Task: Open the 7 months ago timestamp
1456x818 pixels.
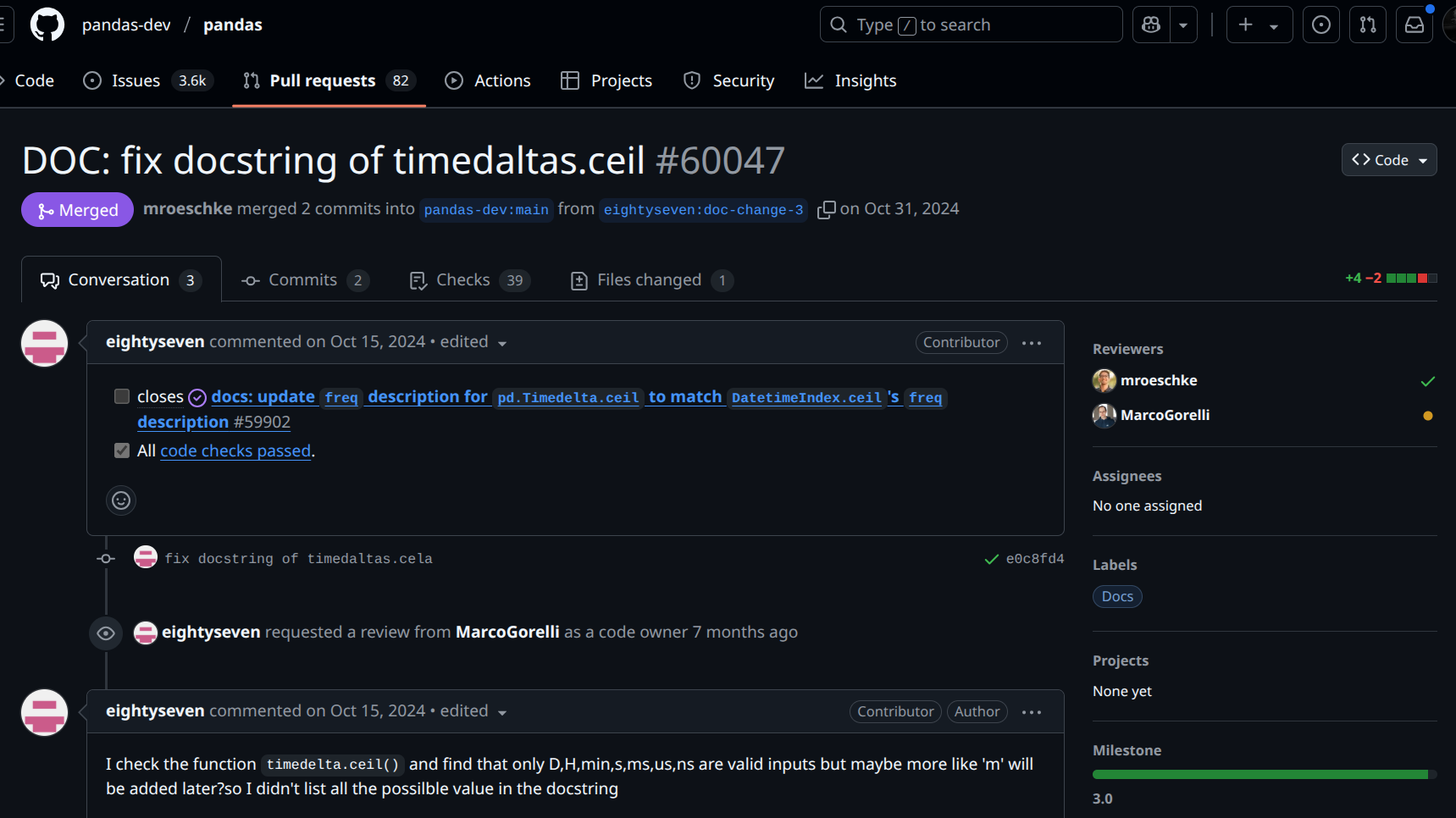Action: [745, 632]
